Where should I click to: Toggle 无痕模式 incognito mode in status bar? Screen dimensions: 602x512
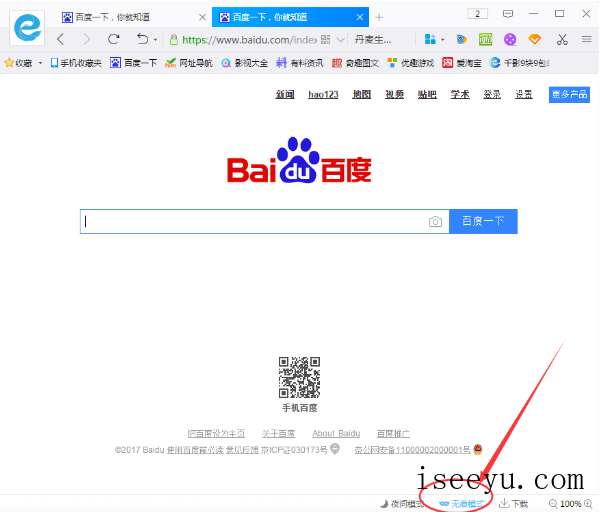(461, 504)
